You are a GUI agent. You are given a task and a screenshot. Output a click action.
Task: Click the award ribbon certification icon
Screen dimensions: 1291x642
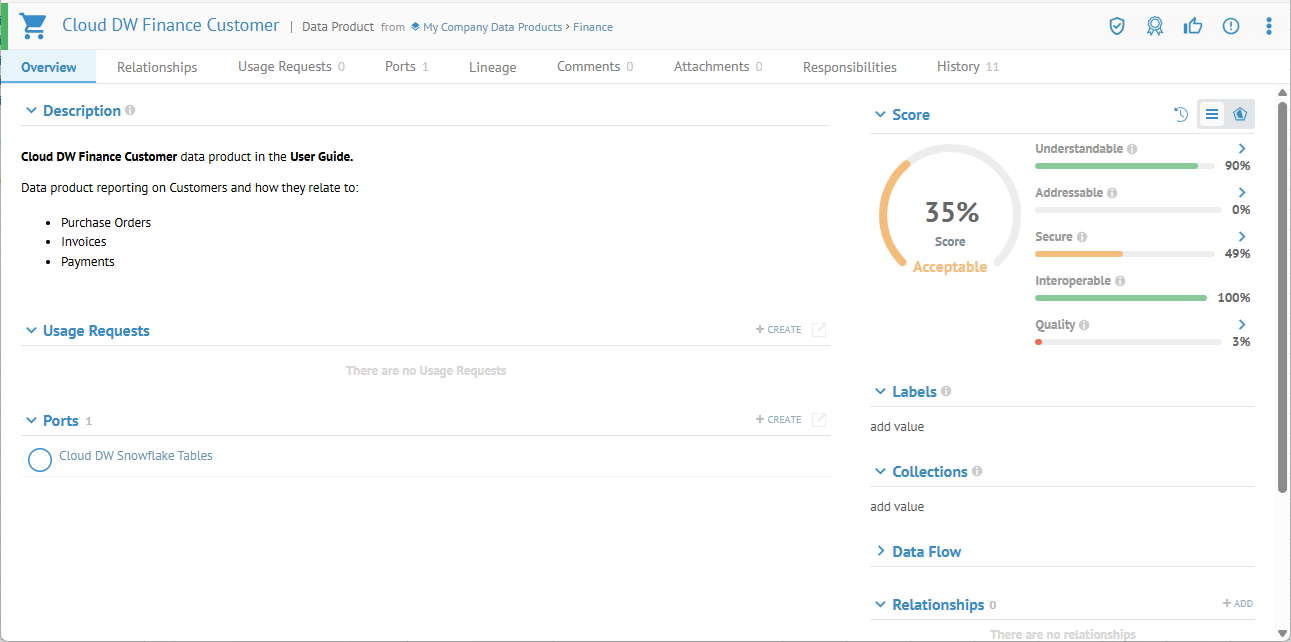[1155, 26]
